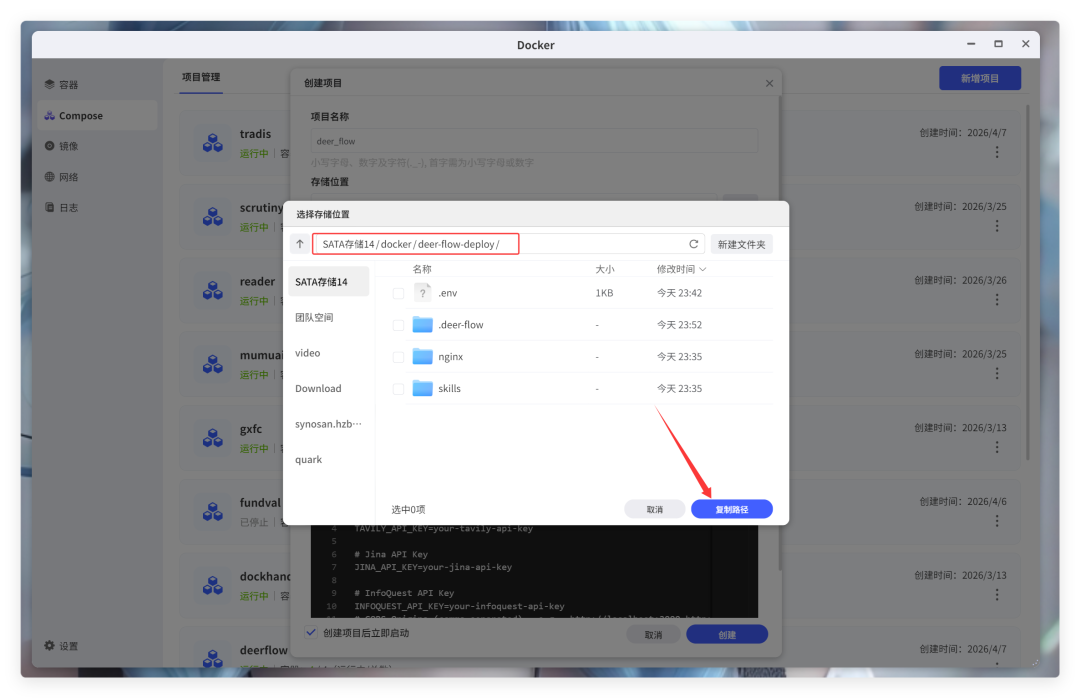Open the Compose sidebar section
Viewport: 1080px width, 698px height.
(97, 115)
